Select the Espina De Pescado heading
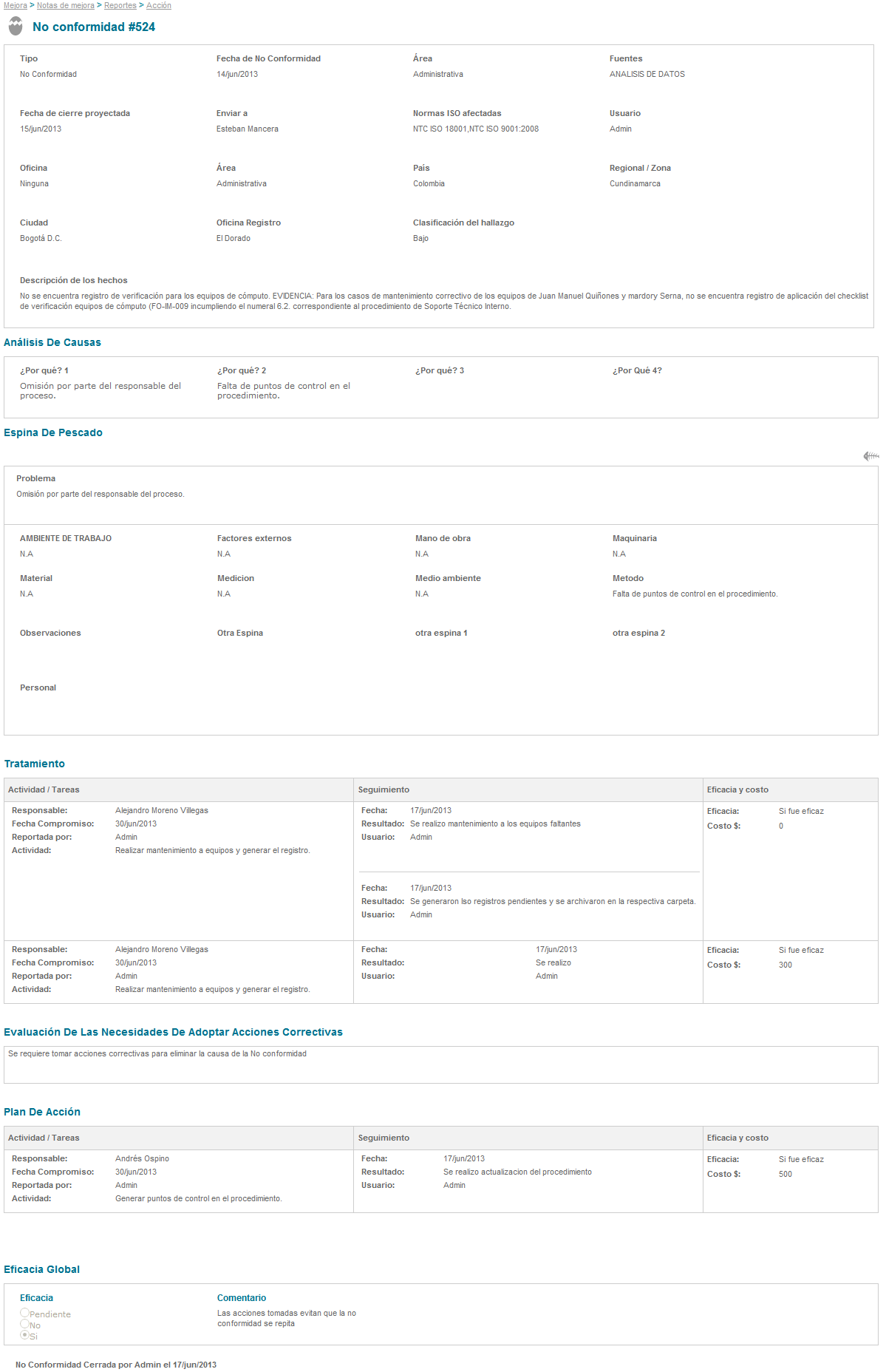The image size is (886, 1372). pyautogui.click(x=53, y=432)
